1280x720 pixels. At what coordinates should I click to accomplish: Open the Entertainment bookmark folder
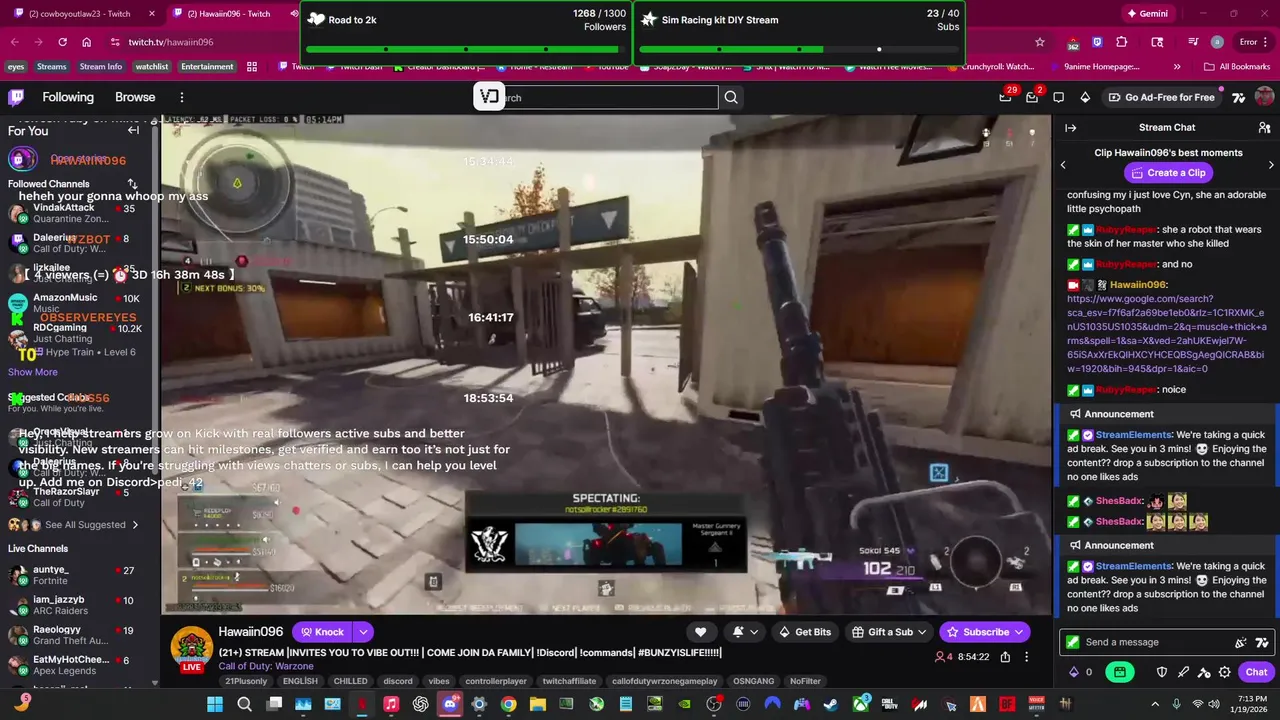click(207, 67)
